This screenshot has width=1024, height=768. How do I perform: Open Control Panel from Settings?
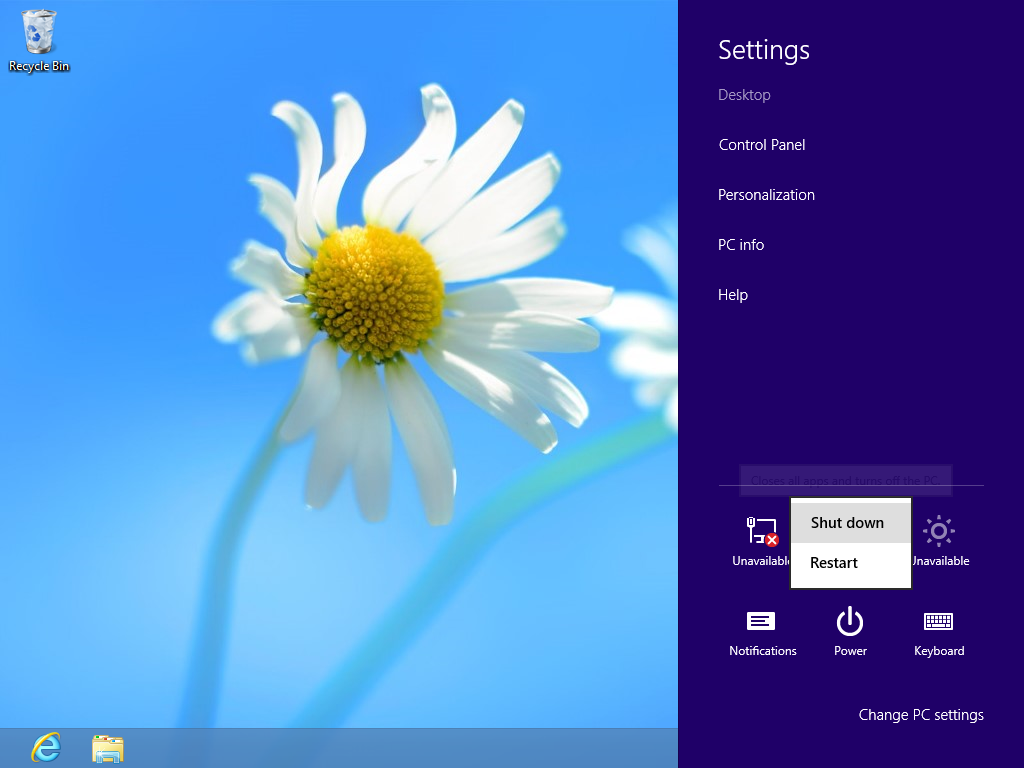(761, 145)
